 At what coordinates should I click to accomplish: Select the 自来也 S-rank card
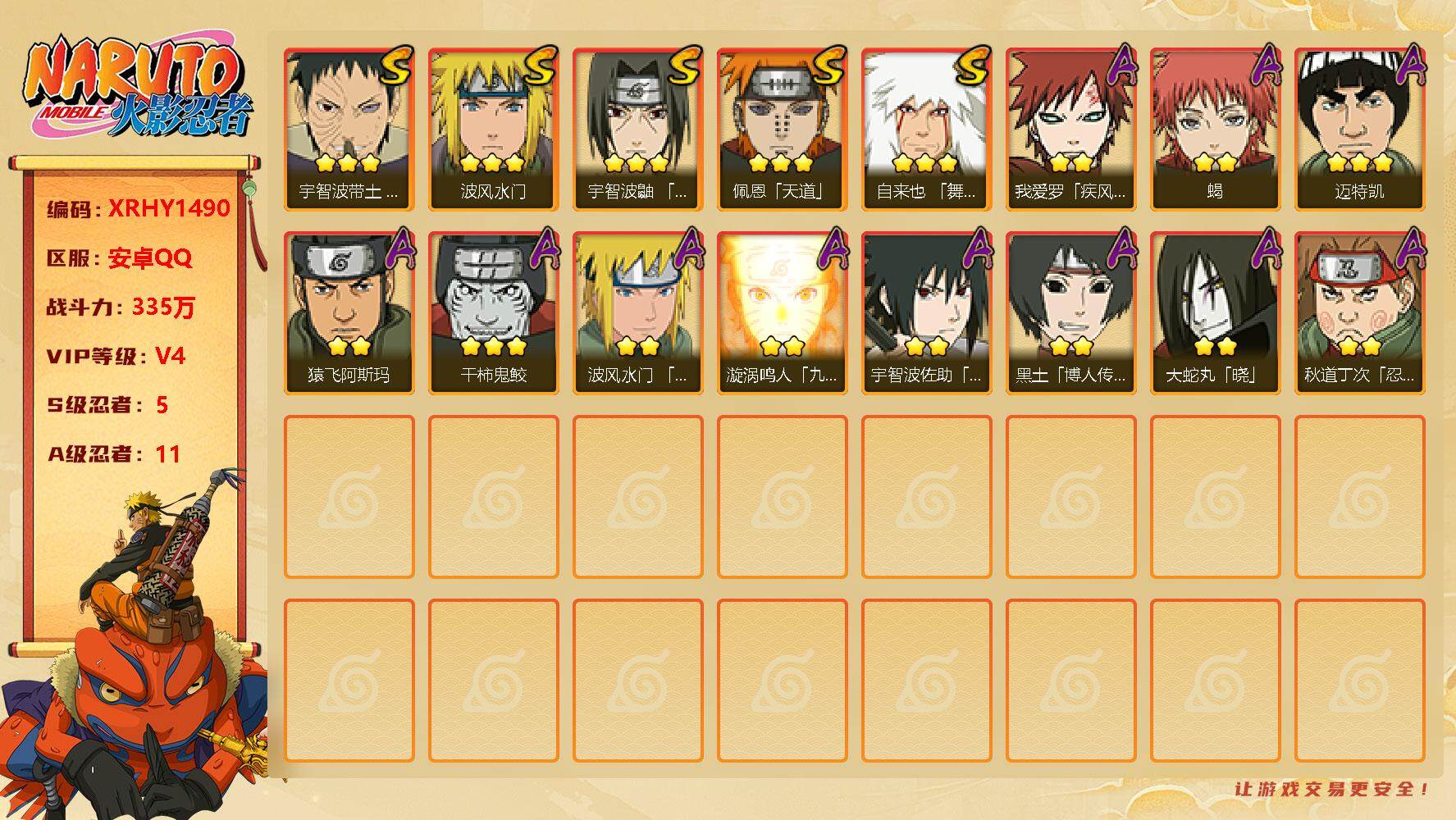(x=926, y=129)
